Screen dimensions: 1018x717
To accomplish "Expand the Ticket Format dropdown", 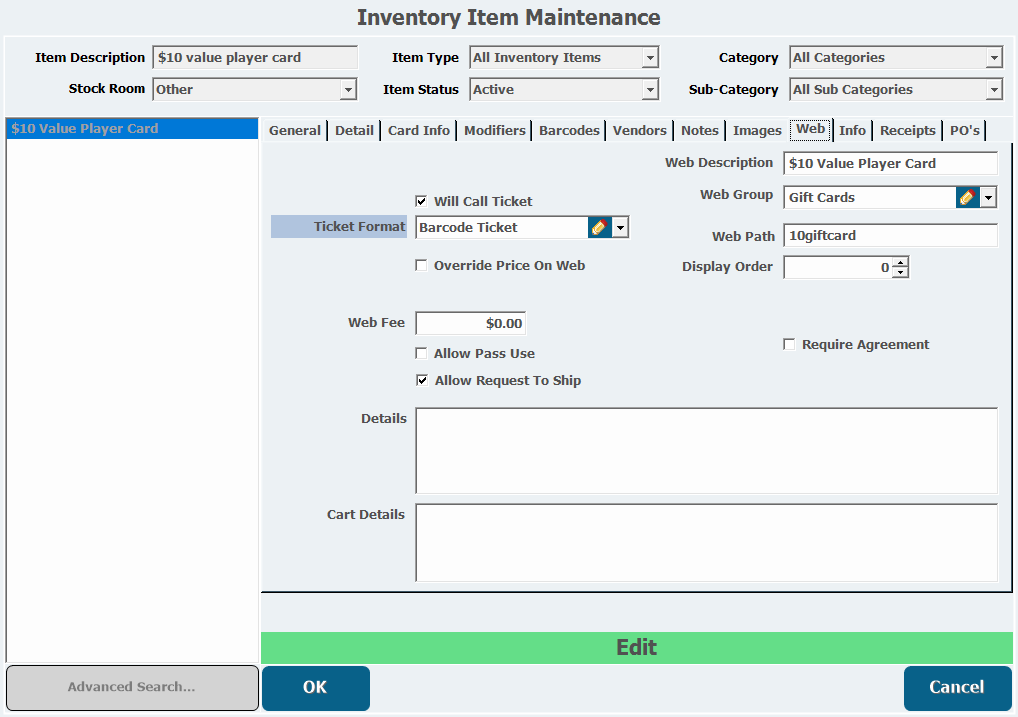I will pyautogui.click(x=620, y=228).
